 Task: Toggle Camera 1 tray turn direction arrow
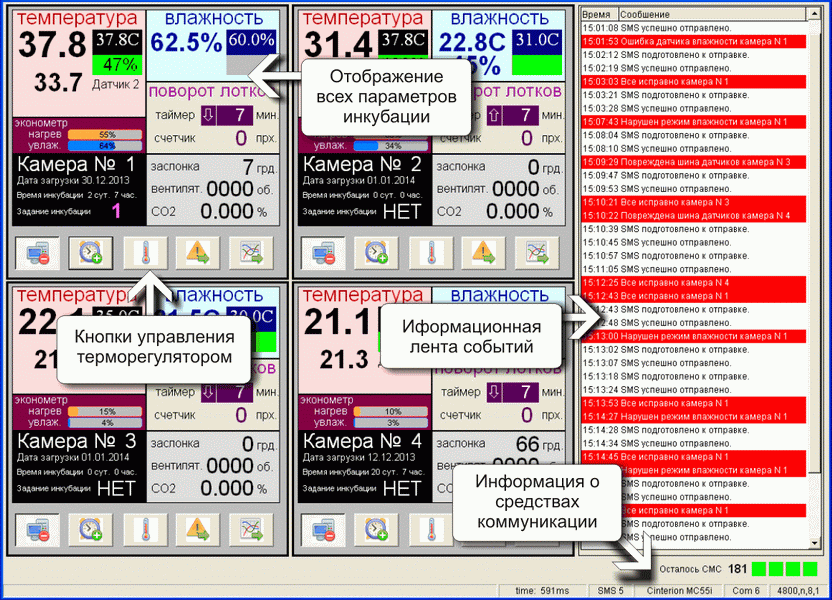pos(209,115)
